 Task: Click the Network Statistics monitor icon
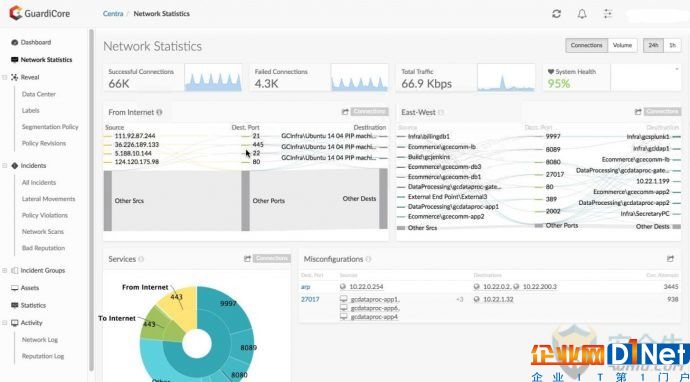(15, 59)
